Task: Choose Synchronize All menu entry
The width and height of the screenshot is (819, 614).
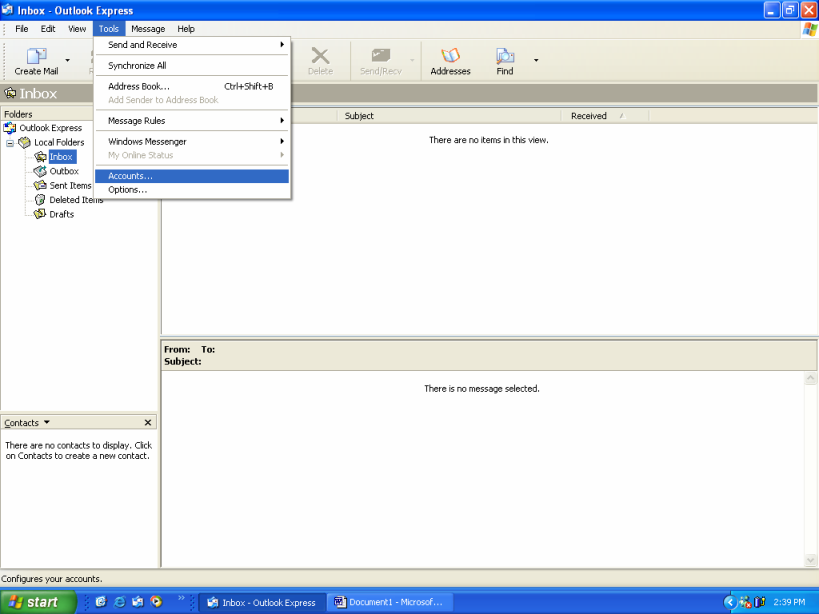Action: [192, 65]
